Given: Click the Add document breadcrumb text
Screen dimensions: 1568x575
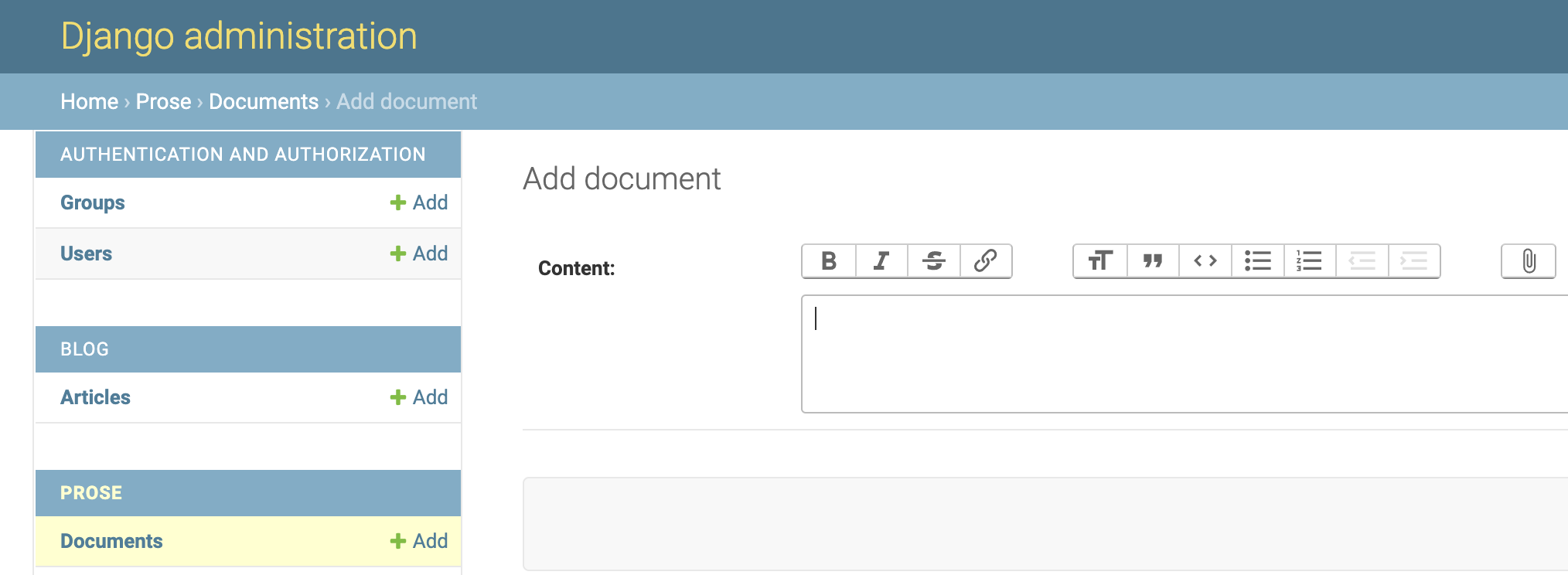Looking at the screenshot, I should [407, 101].
